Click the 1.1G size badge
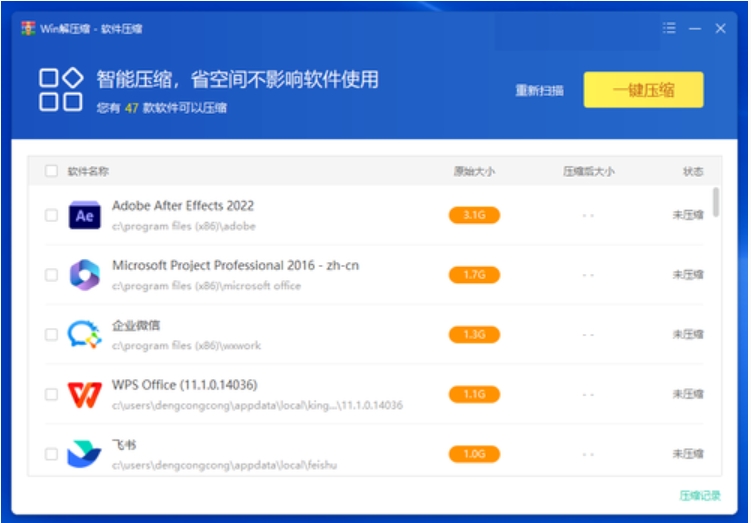Image resolution: width=751 pixels, height=523 pixels. [474, 394]
